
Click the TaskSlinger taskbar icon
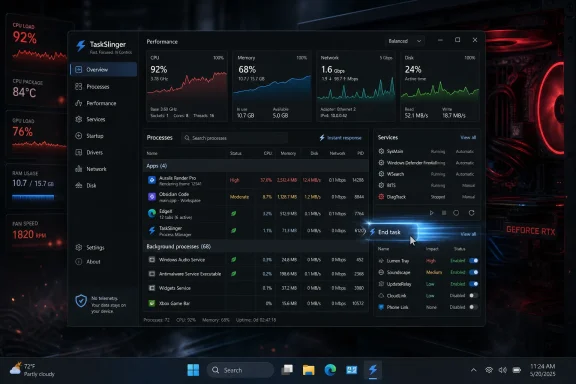(x=373, y=370)
